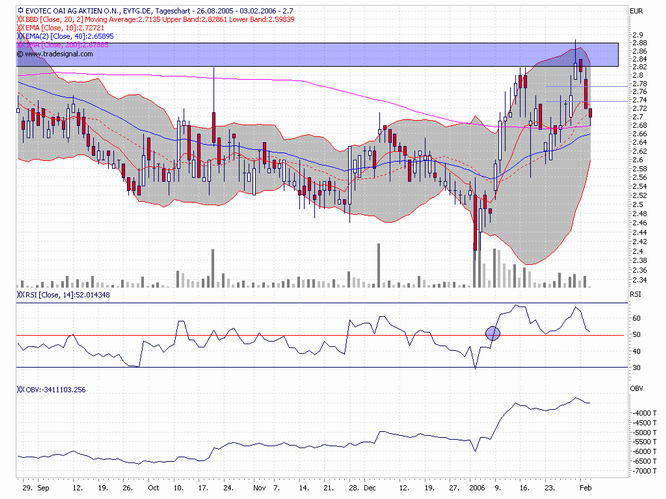
Task: Click the BBD indicator icon in legend
Action: 20,19
